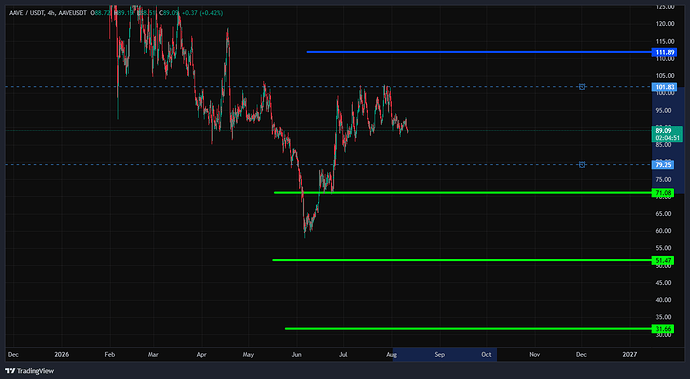
Task: Select the green horizontal line at 31.66
Action: pos(468,328)
